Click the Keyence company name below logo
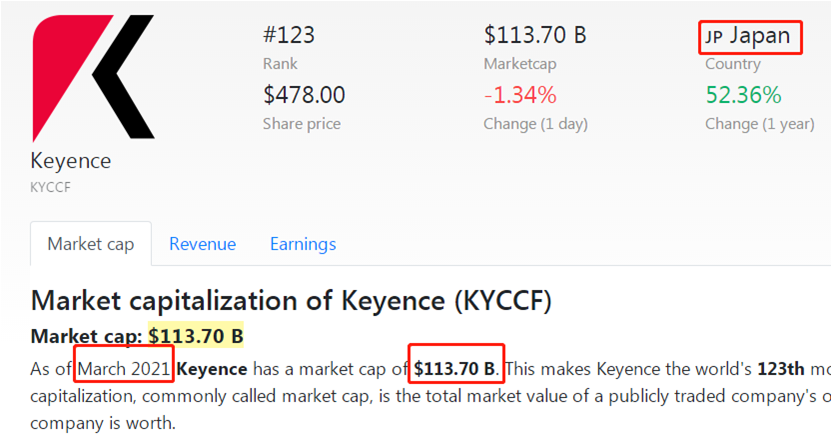This screenshot has width=832, height=444. coord(71,161)
